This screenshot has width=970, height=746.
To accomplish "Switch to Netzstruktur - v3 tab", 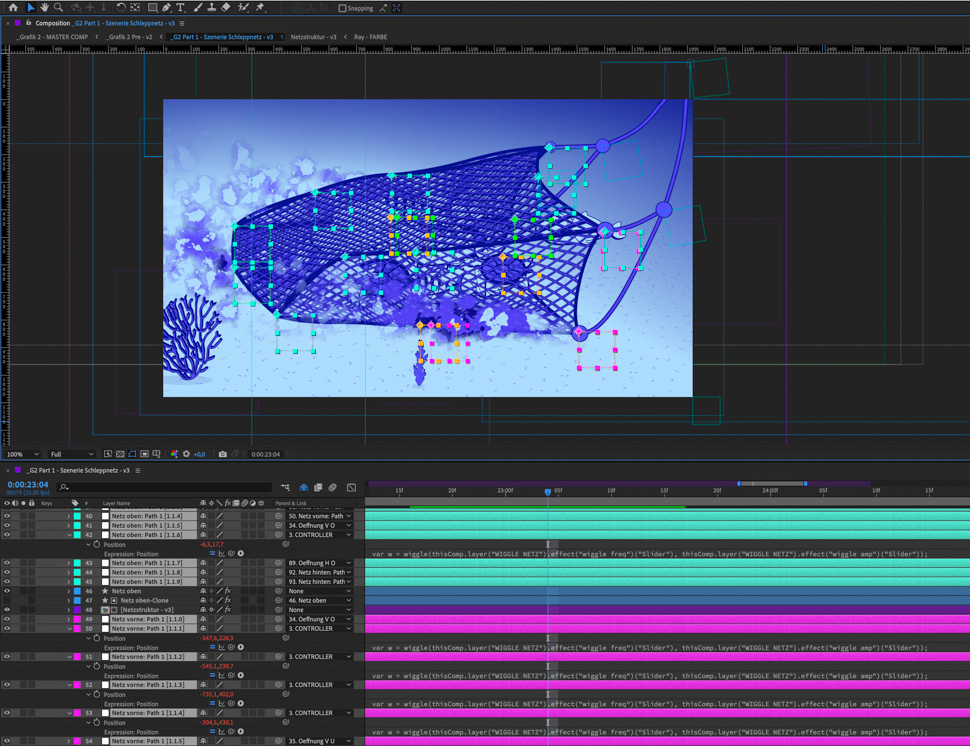I will [313, 37].
